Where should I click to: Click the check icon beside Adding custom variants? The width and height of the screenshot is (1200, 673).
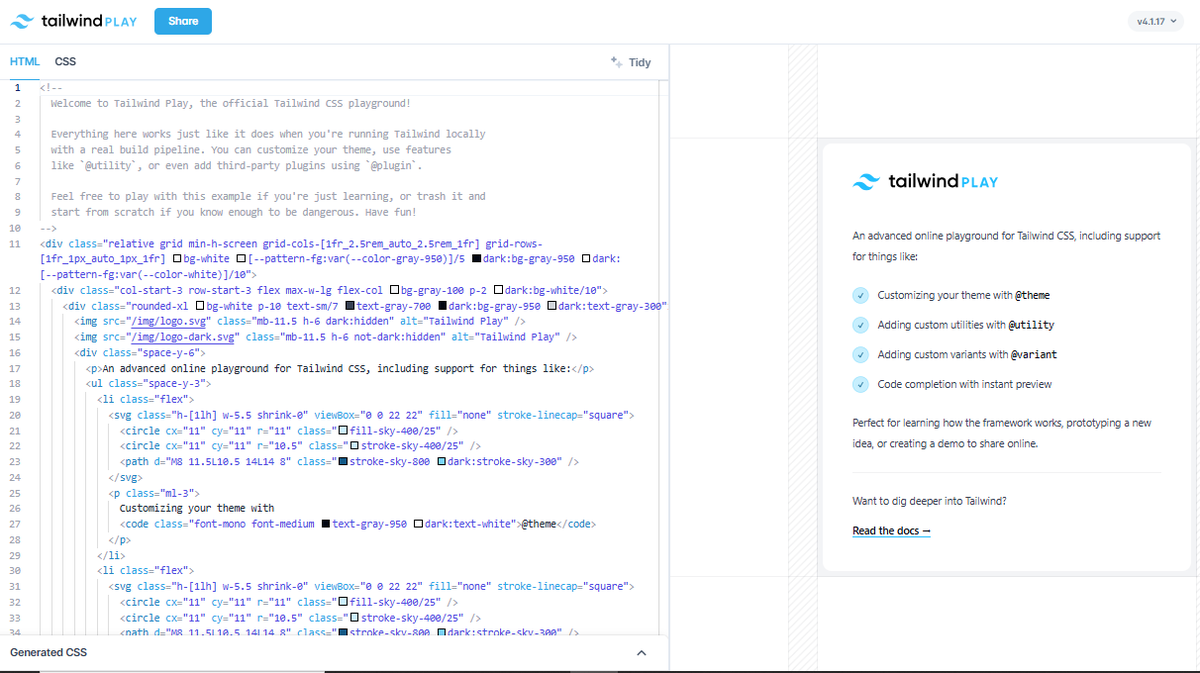click(861, 354)
